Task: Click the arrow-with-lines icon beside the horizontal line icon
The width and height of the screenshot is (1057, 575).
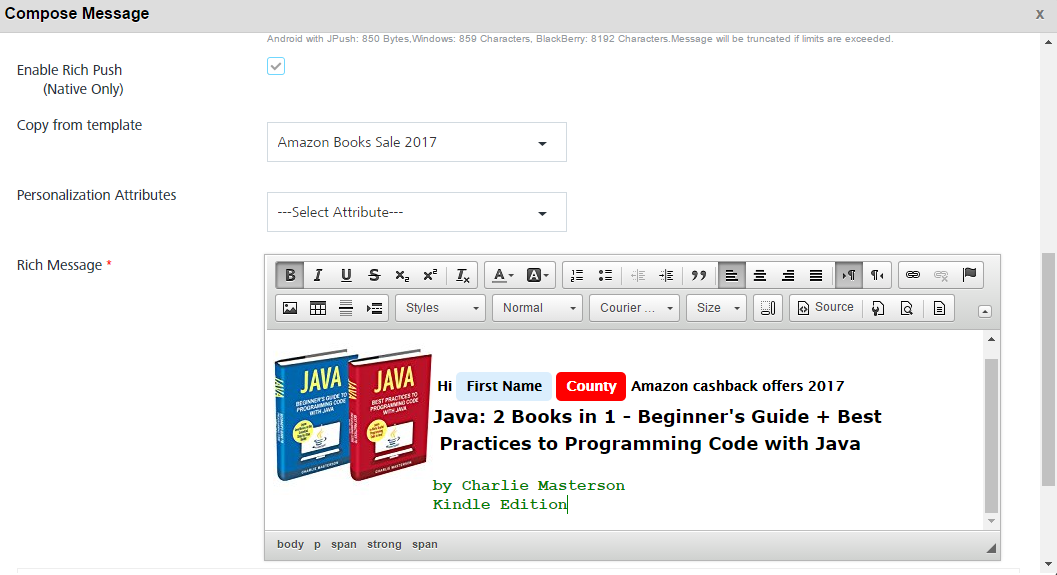Action: coord(374,308)
